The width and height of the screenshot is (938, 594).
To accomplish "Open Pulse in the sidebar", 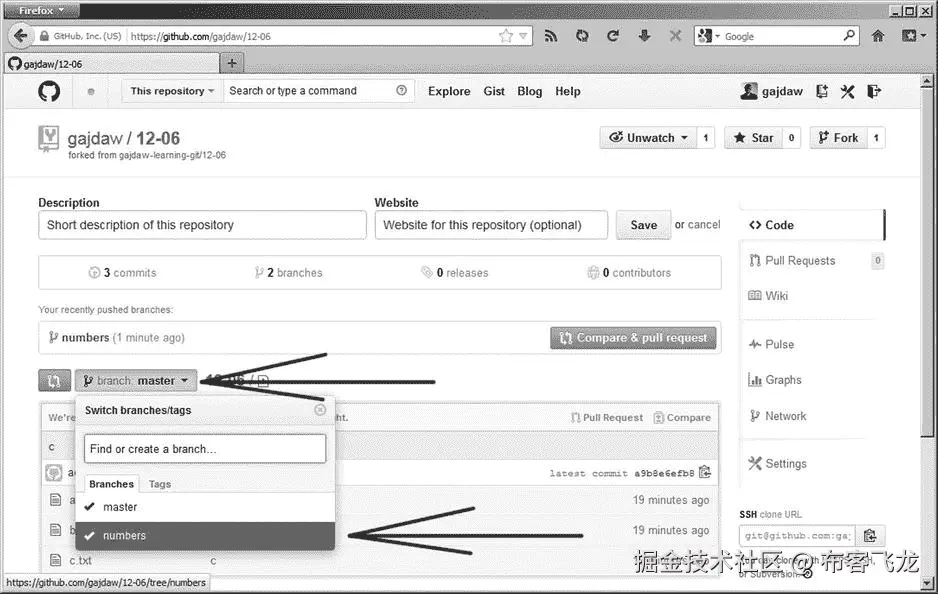I will 772,345.
